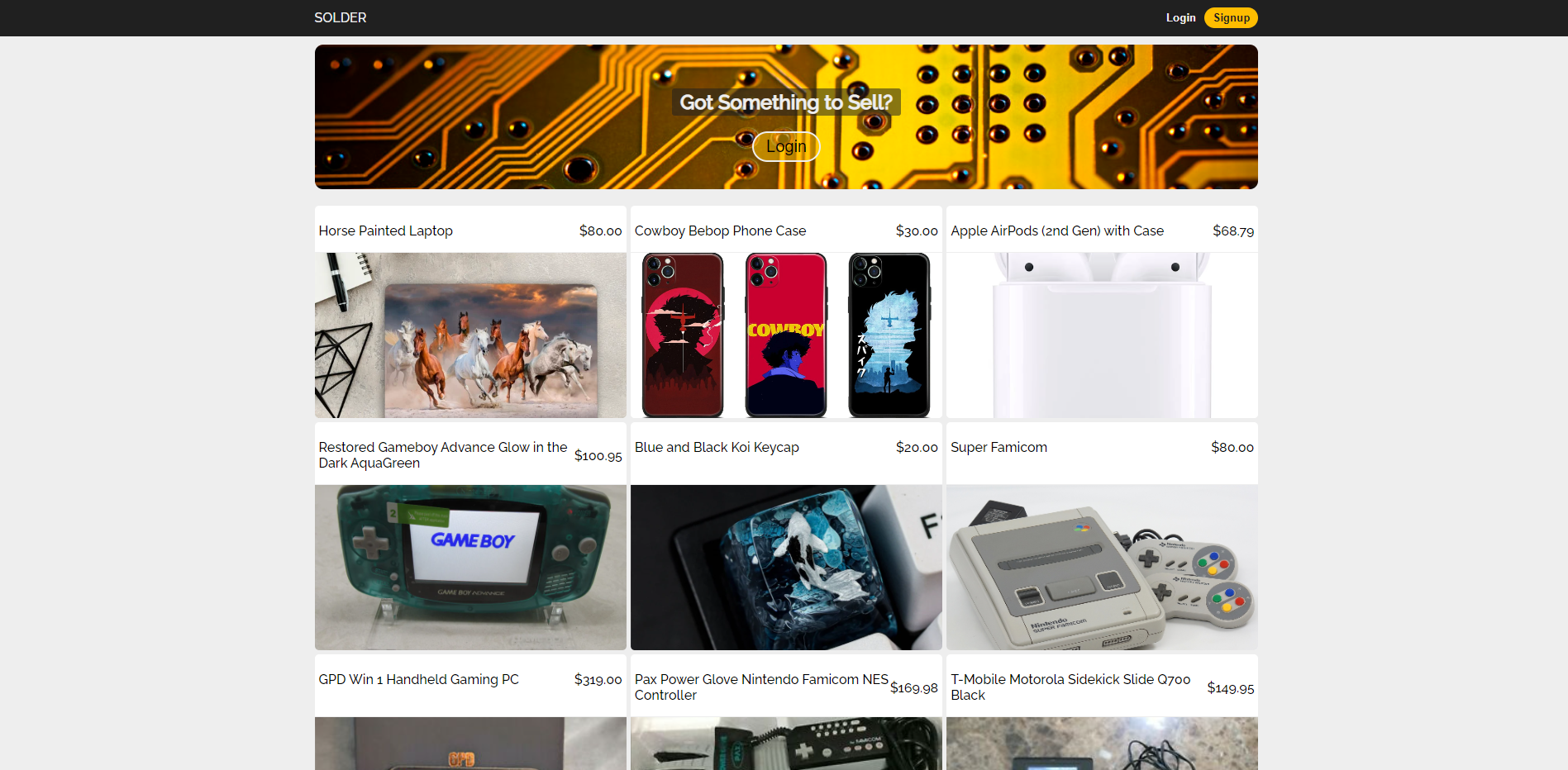
Task: Open the Horse Painted Laptop listing
Action: click(385, 231)
